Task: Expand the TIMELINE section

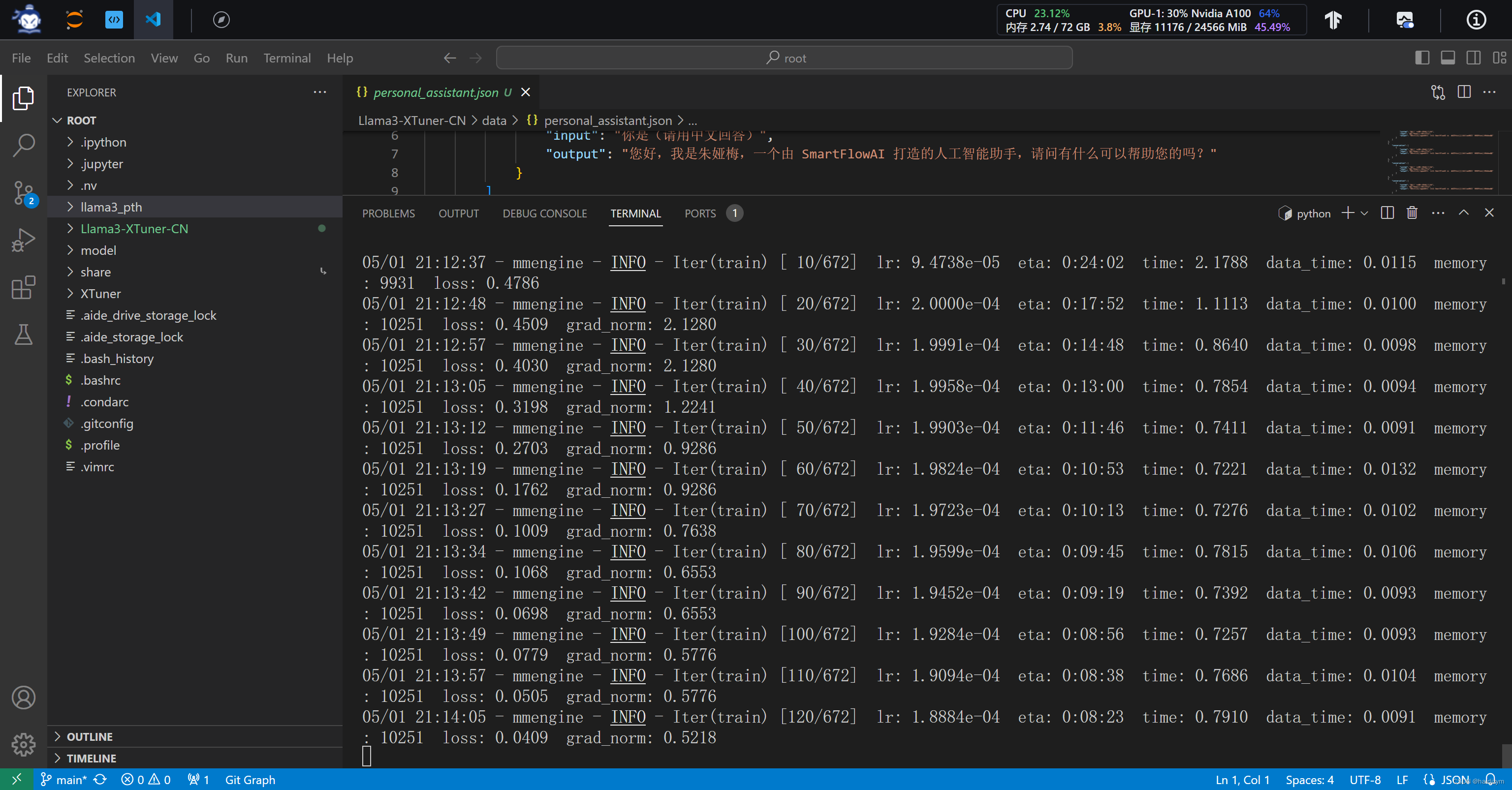Action: (195, 759)
